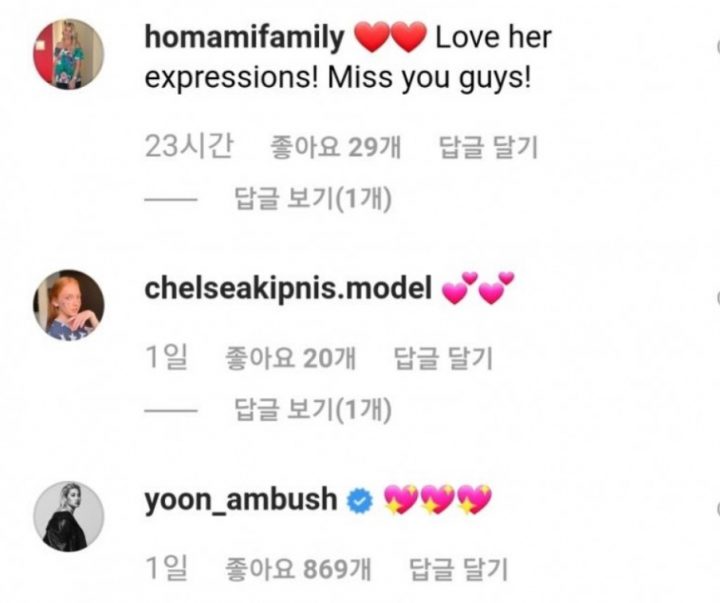
Task: Expand replies under chelseakipnis.model comment
Action: pos(313,410)
